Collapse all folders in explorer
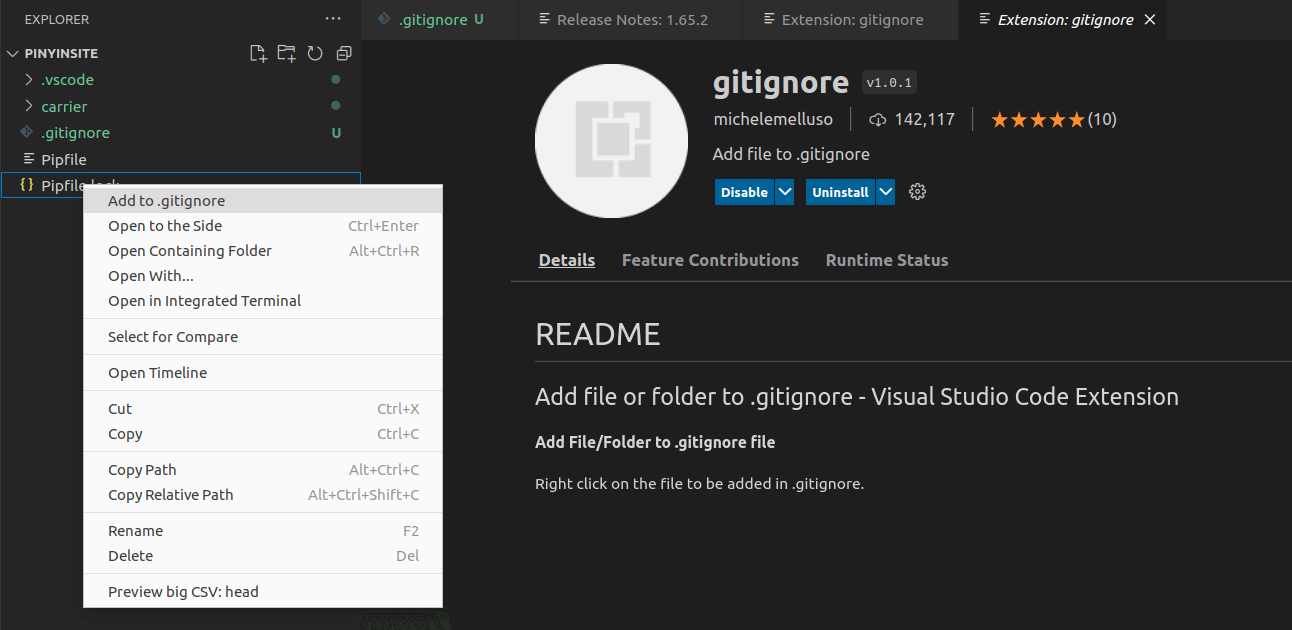The width and height of the screenshot is (1292, 630). (344, 54)
